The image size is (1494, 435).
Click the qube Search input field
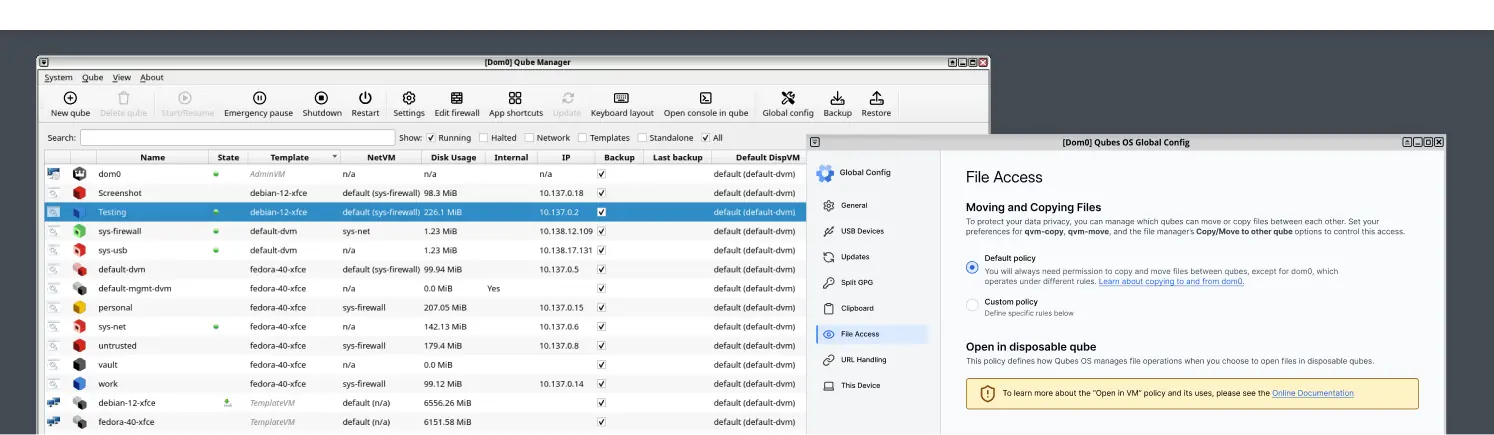coord(237,138)
